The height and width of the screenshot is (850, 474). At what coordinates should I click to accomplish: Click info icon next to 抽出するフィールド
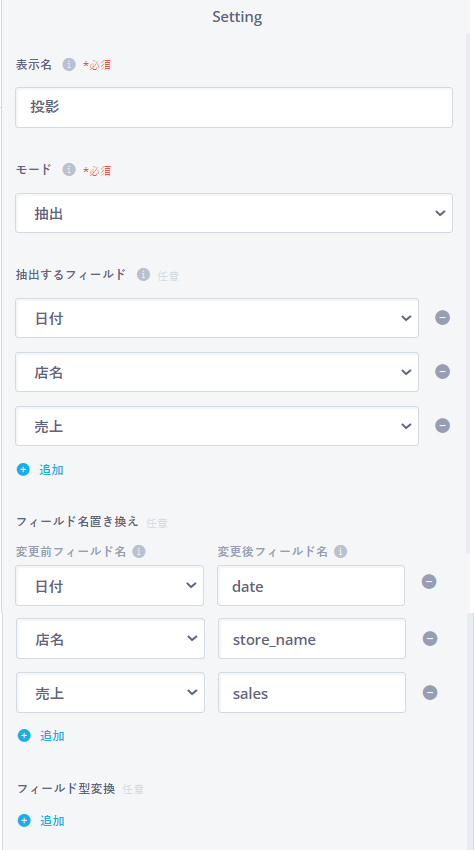(x=143, y=275)
